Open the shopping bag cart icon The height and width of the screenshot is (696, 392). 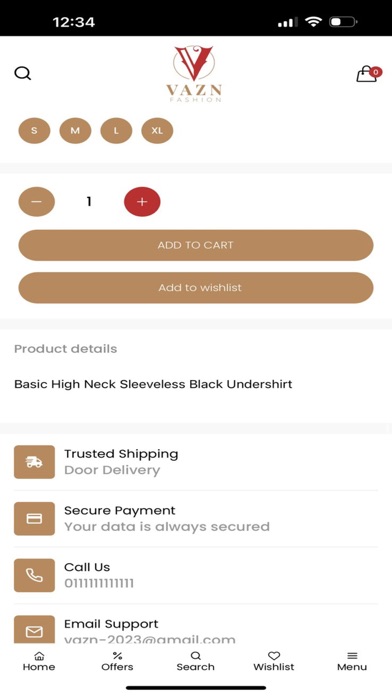click(369, 74)
